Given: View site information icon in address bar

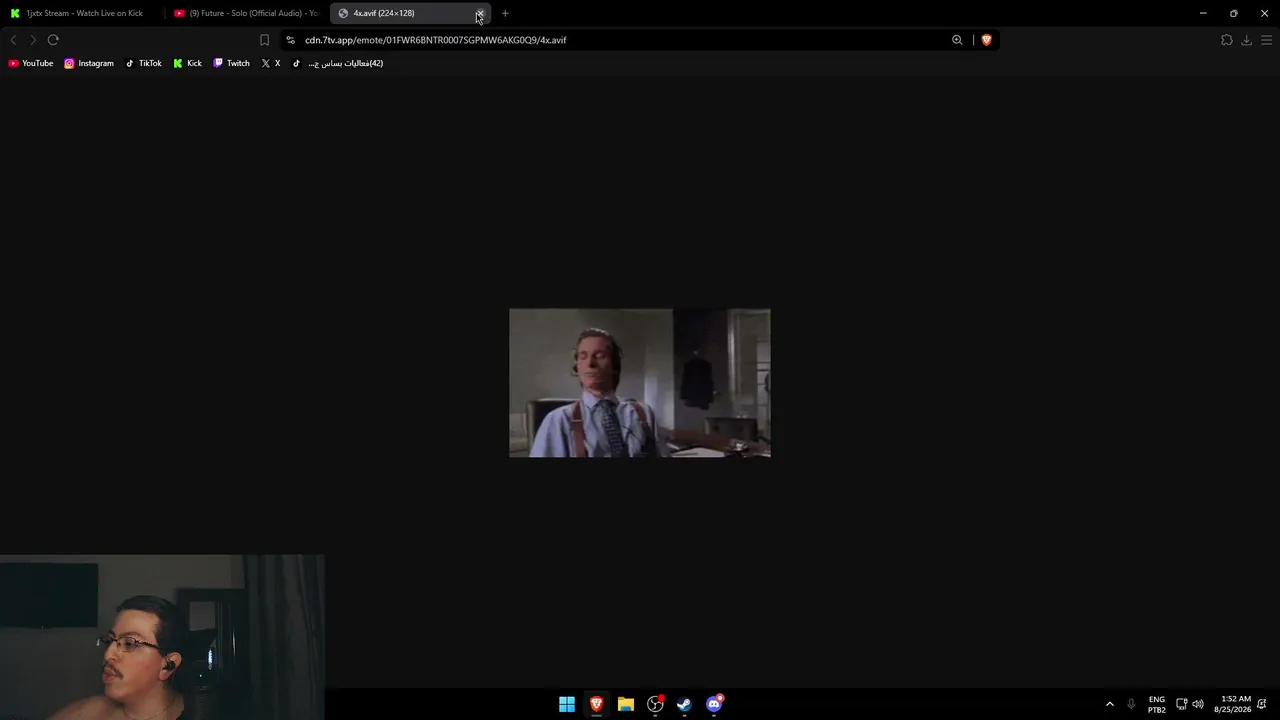Looking at the screenshot, I should pyautogui.click(x=290, y=40).
